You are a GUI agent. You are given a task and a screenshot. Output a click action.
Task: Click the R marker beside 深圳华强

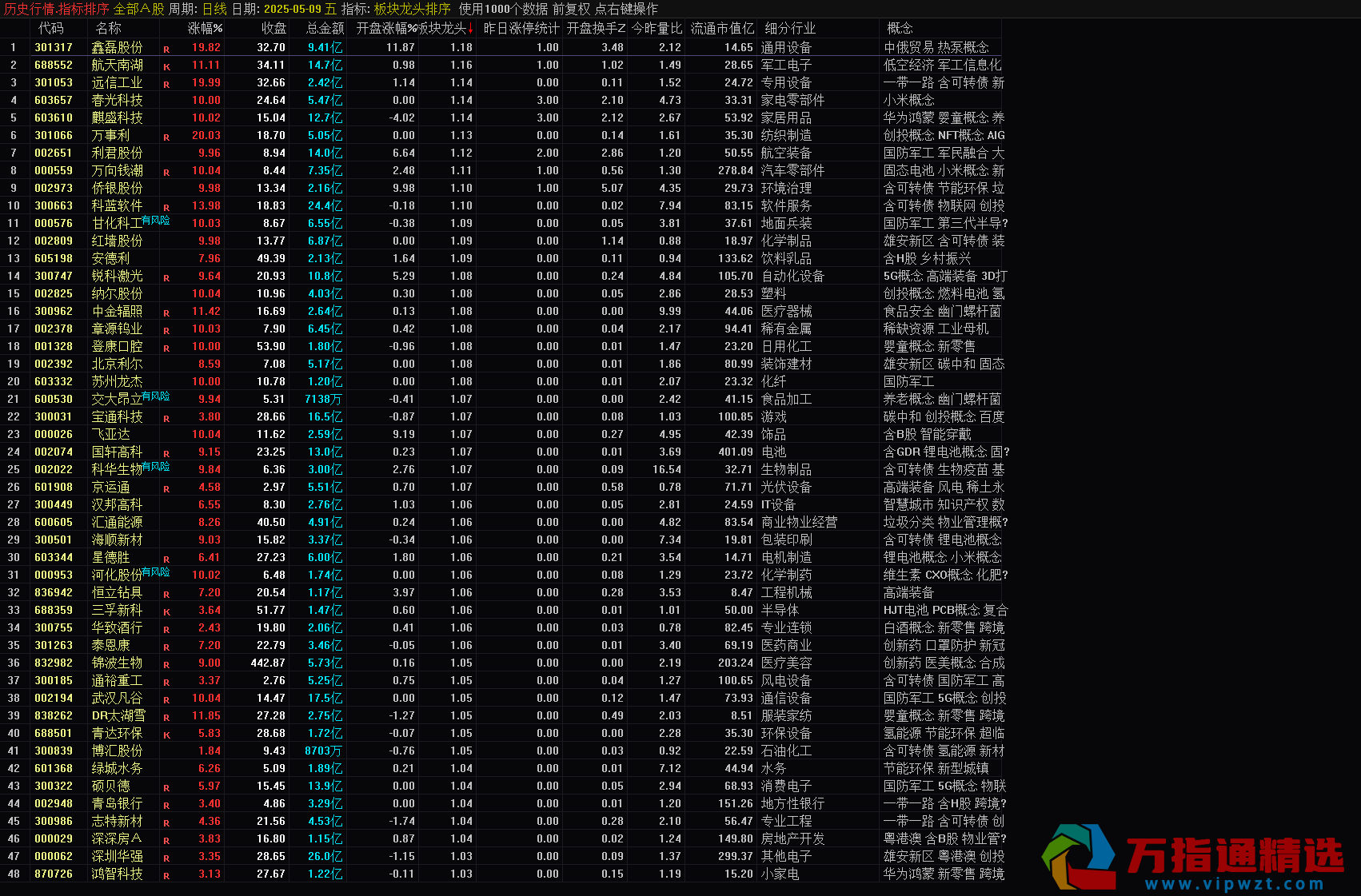tap(166, 858)
